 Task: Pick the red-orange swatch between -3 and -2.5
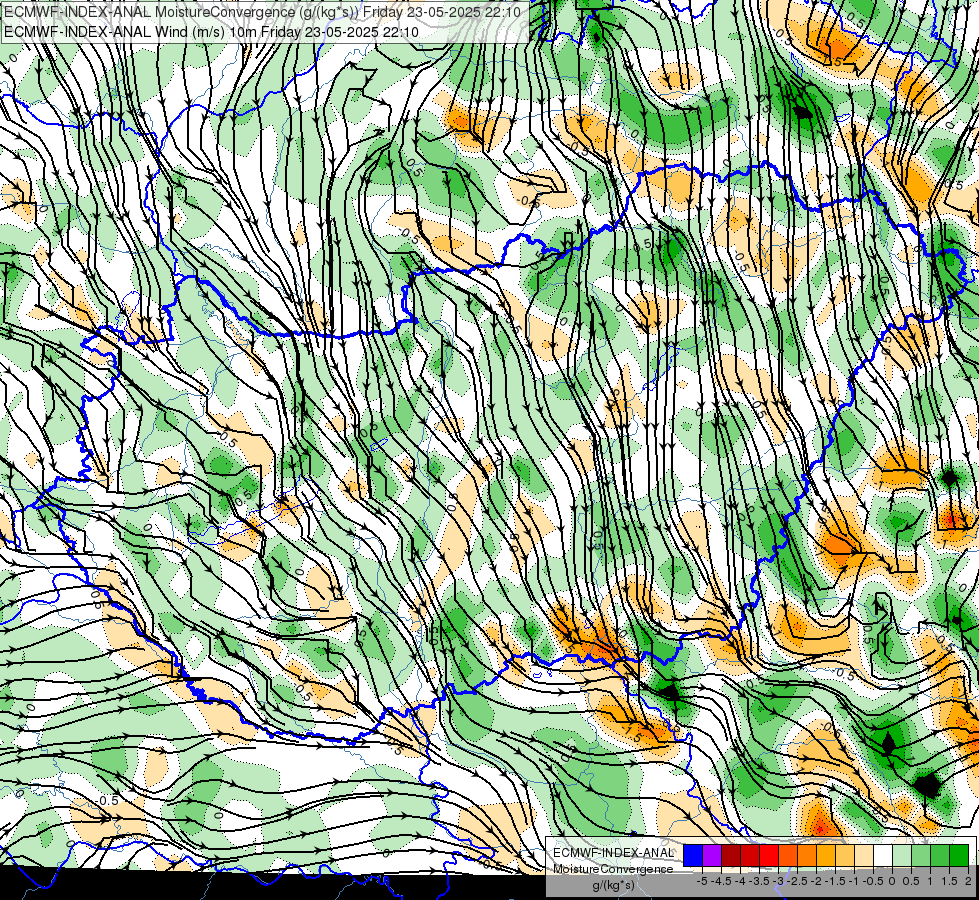click(788, 856)
